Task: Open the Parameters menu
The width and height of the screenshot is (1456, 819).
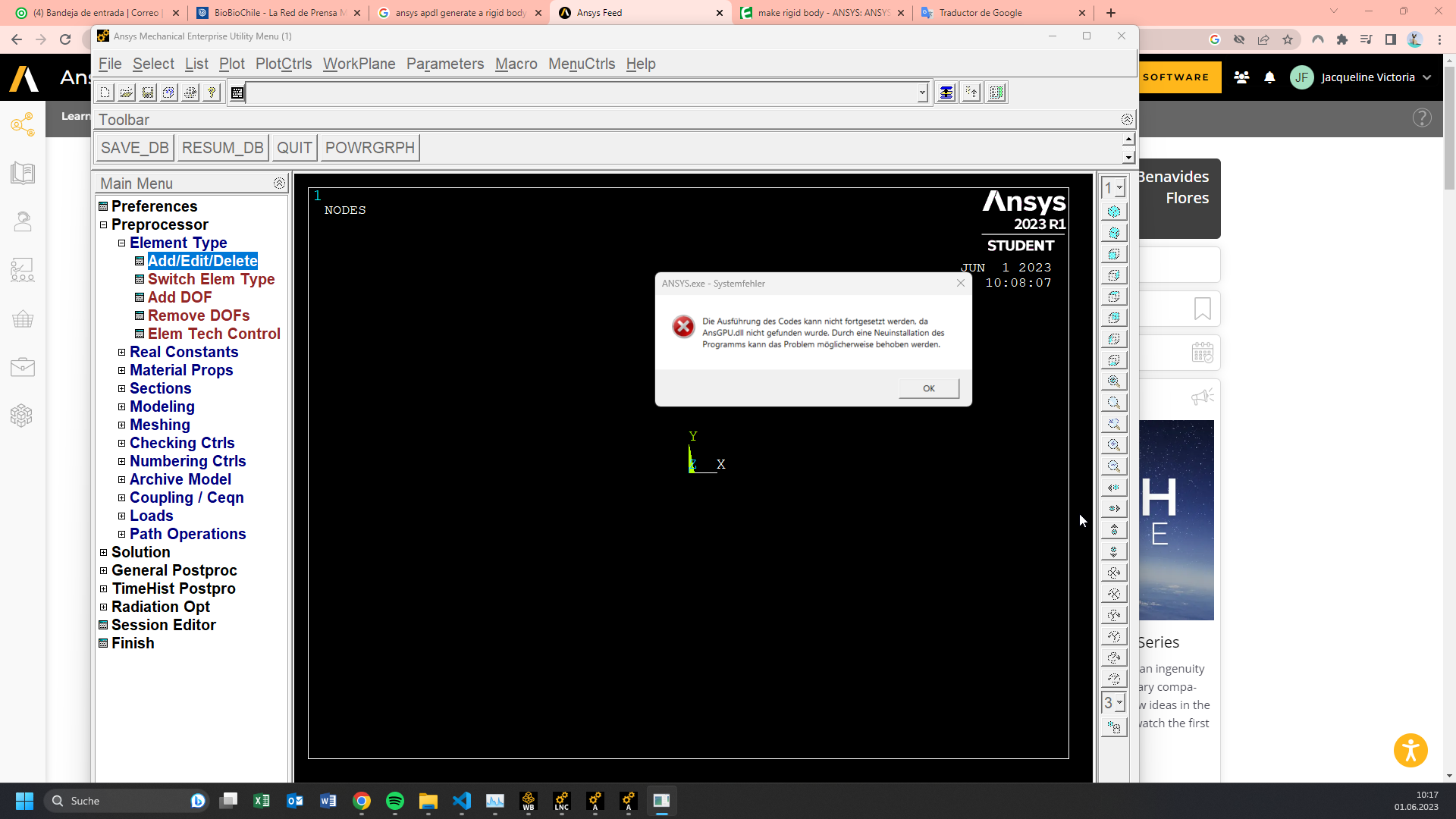Action: [x=445, y=64]
